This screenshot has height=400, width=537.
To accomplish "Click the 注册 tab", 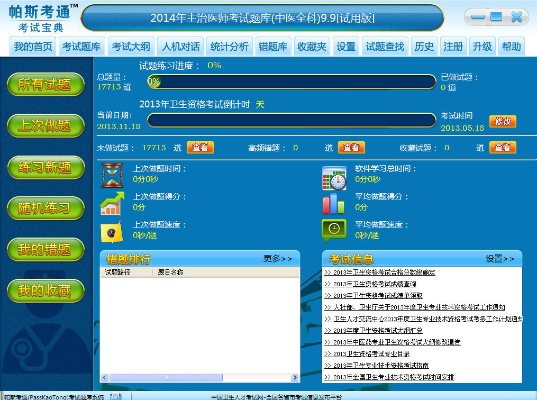I will pyautogui.click(x=453, y=46).
